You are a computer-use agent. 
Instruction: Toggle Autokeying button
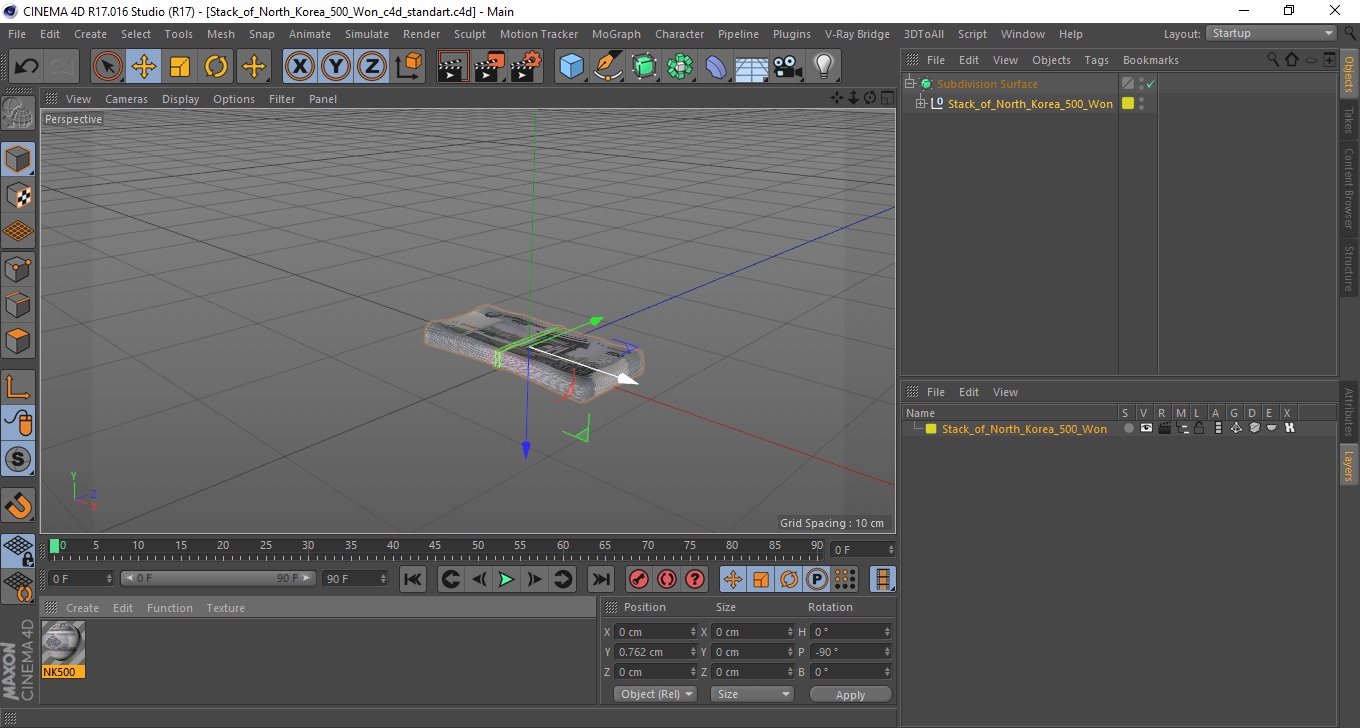[x=666, y=579]
